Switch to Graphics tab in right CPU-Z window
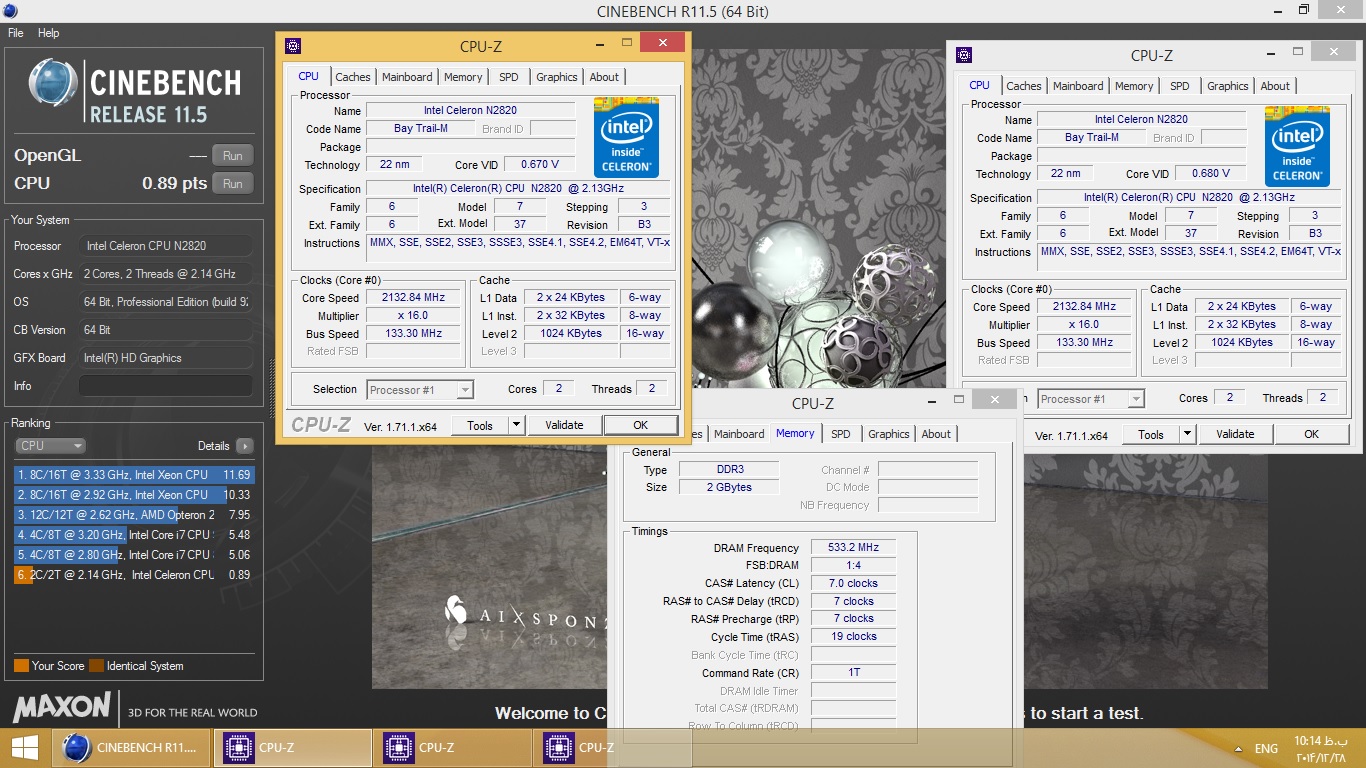The height and width of the screenshot is (768, 1366). [1228, 86]
